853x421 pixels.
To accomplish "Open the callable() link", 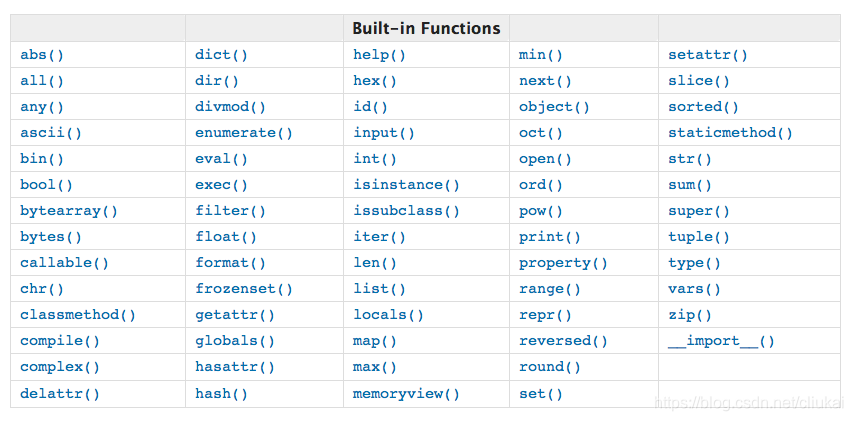I will (x=65, y=263).
